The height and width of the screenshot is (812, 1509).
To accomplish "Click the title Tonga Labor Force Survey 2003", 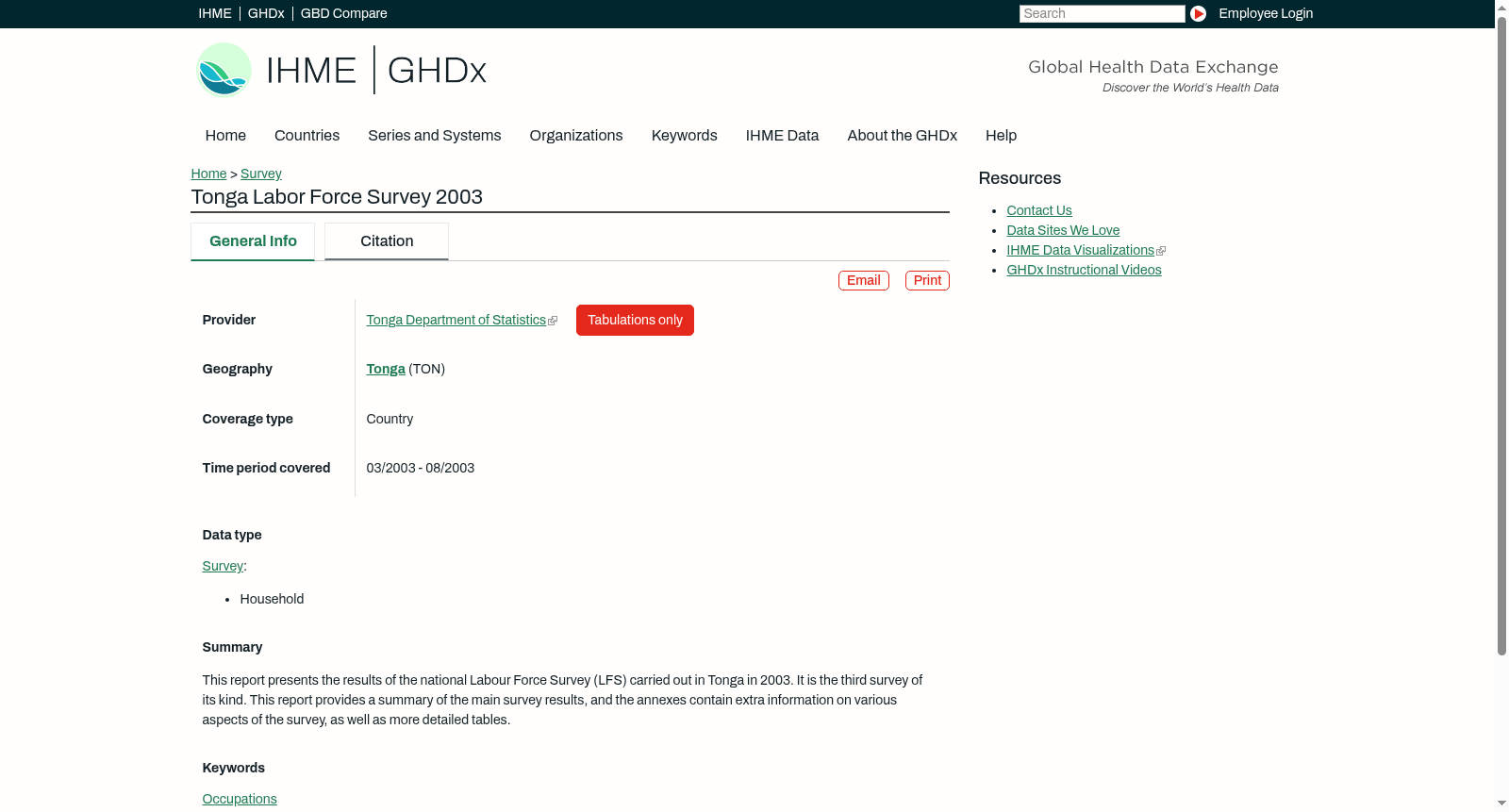I will [x=337, y=196].
